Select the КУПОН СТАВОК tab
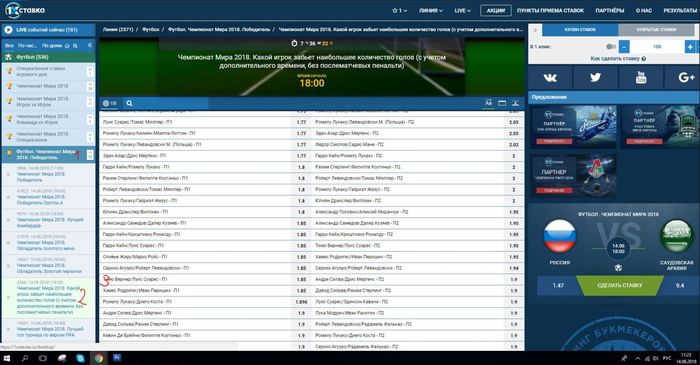 pyautogui.click(x=580, y=29)
